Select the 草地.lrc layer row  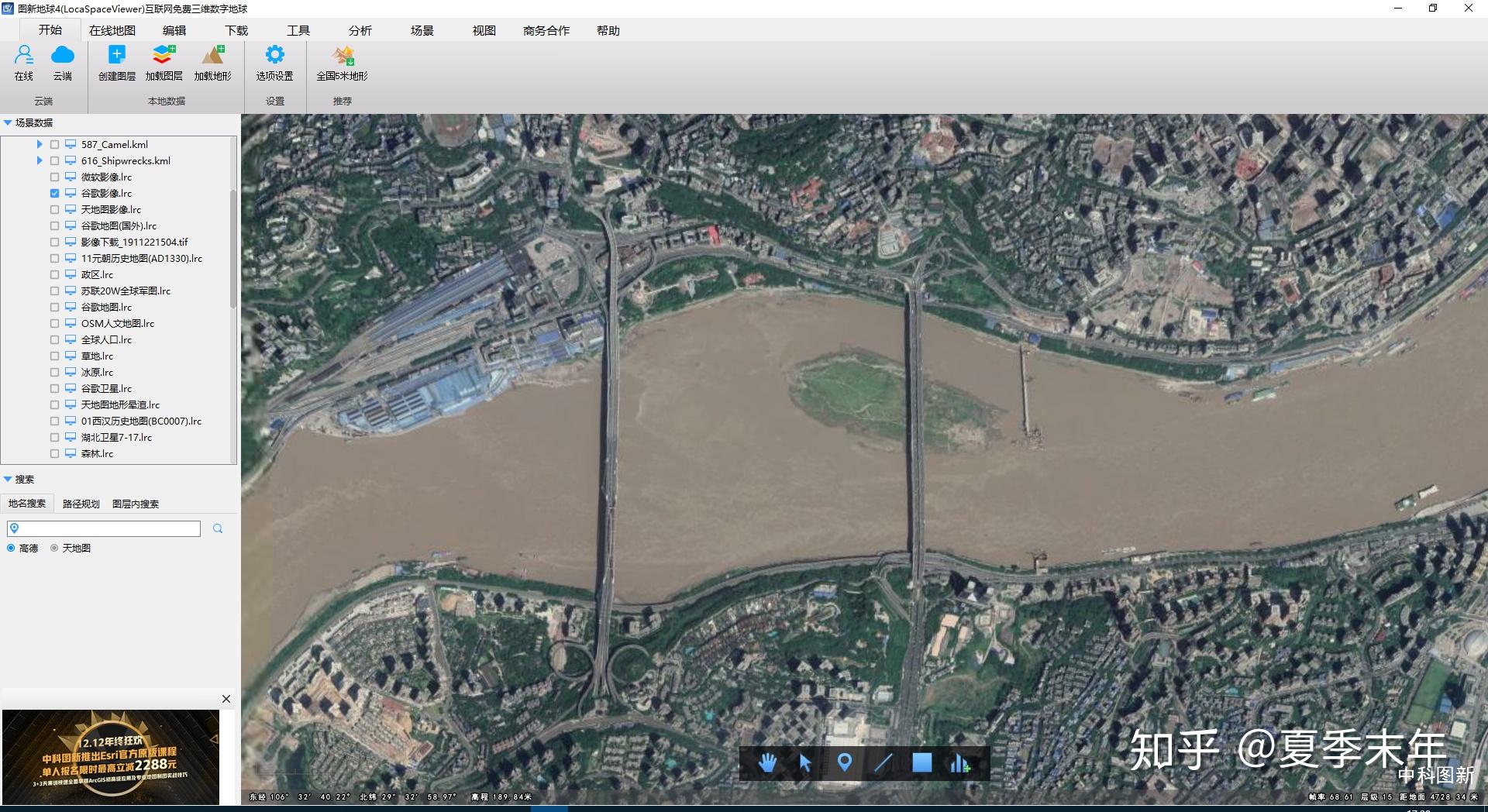point(97,356)
